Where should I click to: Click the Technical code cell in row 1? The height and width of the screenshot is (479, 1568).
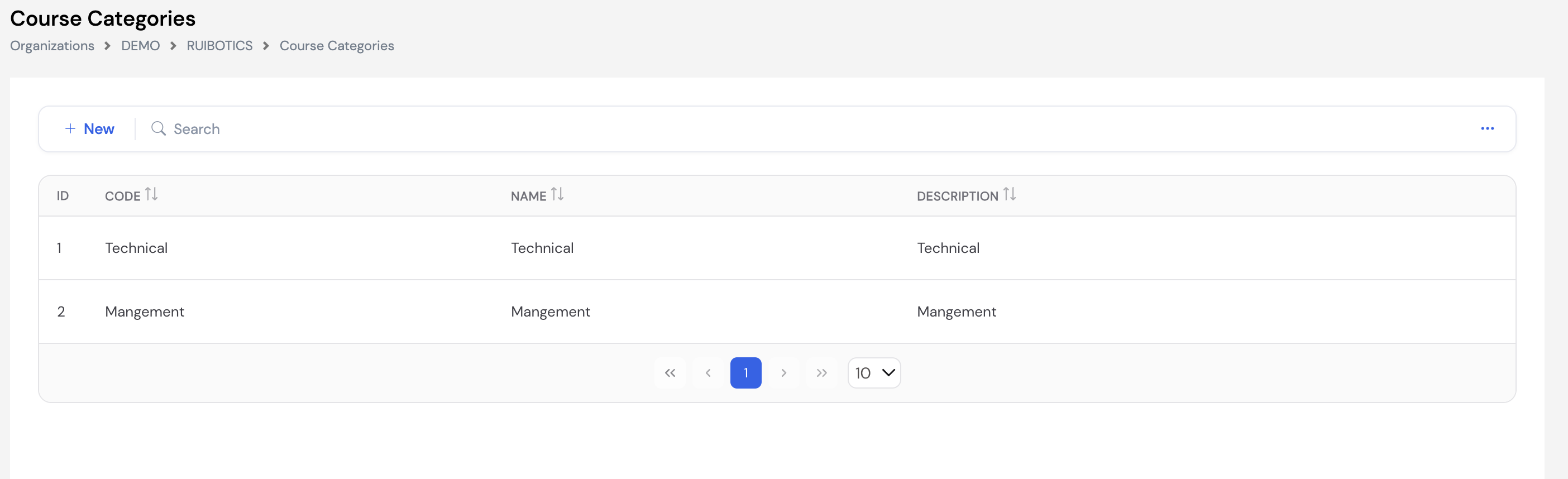pos(136,248)
